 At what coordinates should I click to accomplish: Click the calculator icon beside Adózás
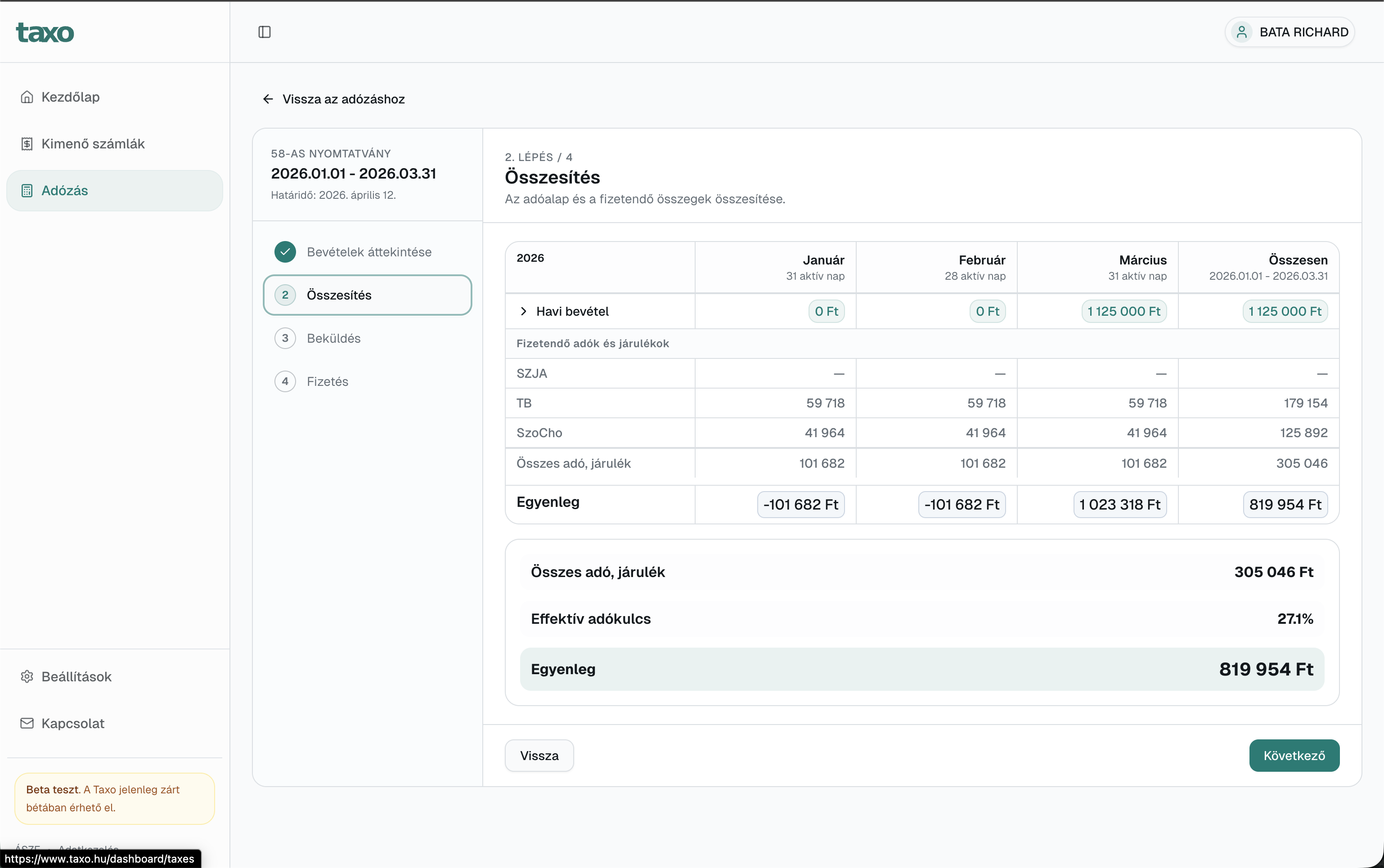[x=27, y=191]
